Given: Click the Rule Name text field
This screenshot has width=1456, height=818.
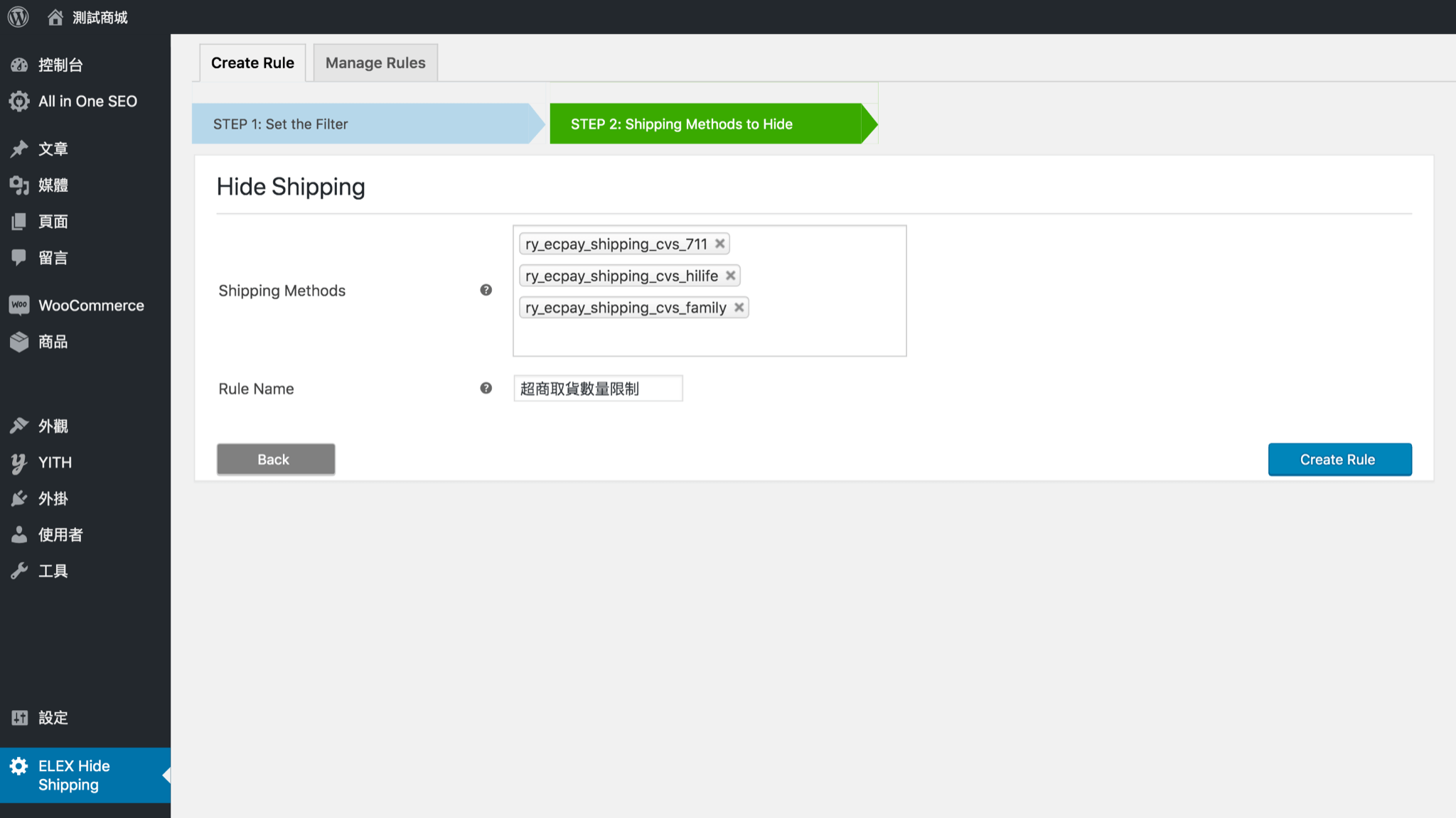Looking at the screenshot, I should coord(597,389).
